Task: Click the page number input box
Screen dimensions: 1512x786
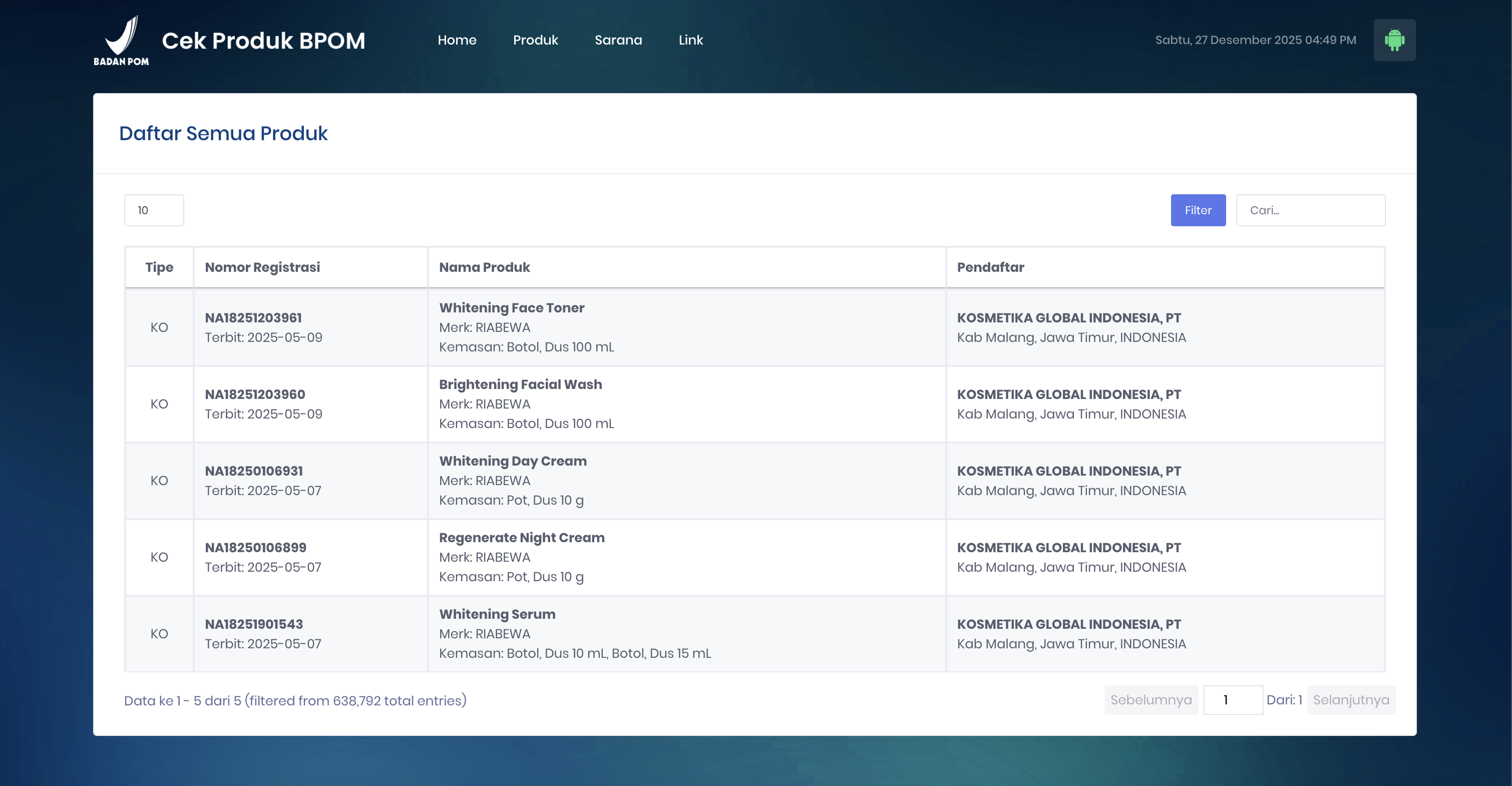Action: pos(1233,700)
